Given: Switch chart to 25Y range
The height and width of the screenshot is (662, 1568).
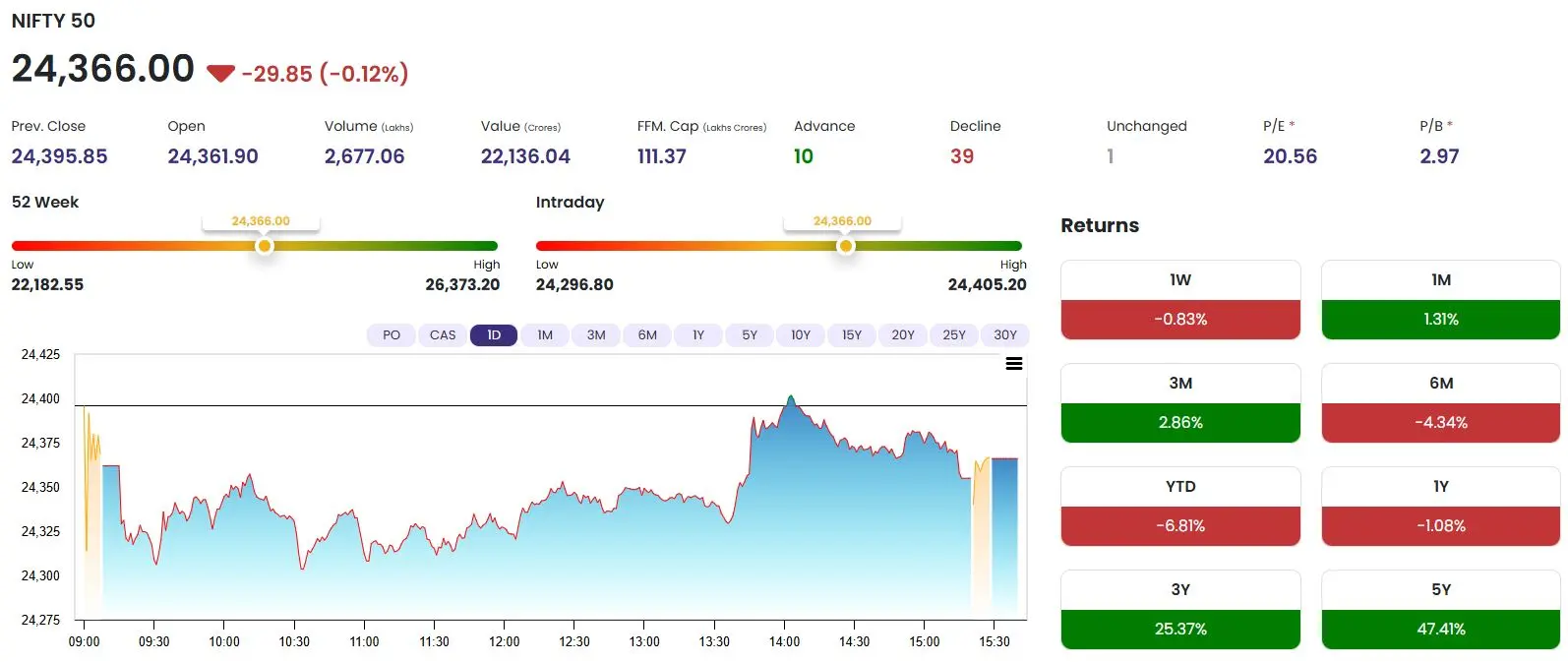Looking at the screenshot, I should coord(954,335).
